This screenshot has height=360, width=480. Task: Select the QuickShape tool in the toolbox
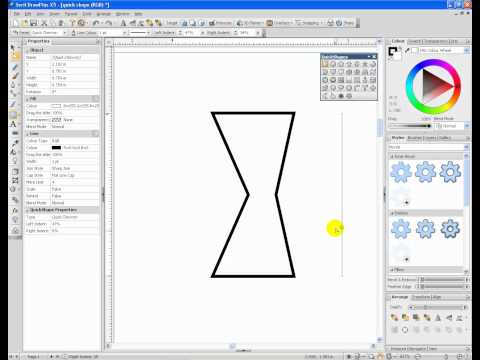[x=14, y=115]
